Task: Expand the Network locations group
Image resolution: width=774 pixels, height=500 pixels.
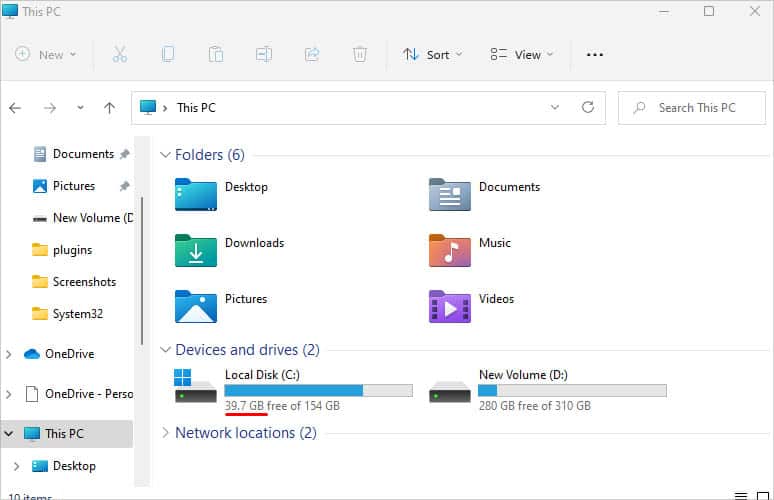Action: [x=165, y=432]
